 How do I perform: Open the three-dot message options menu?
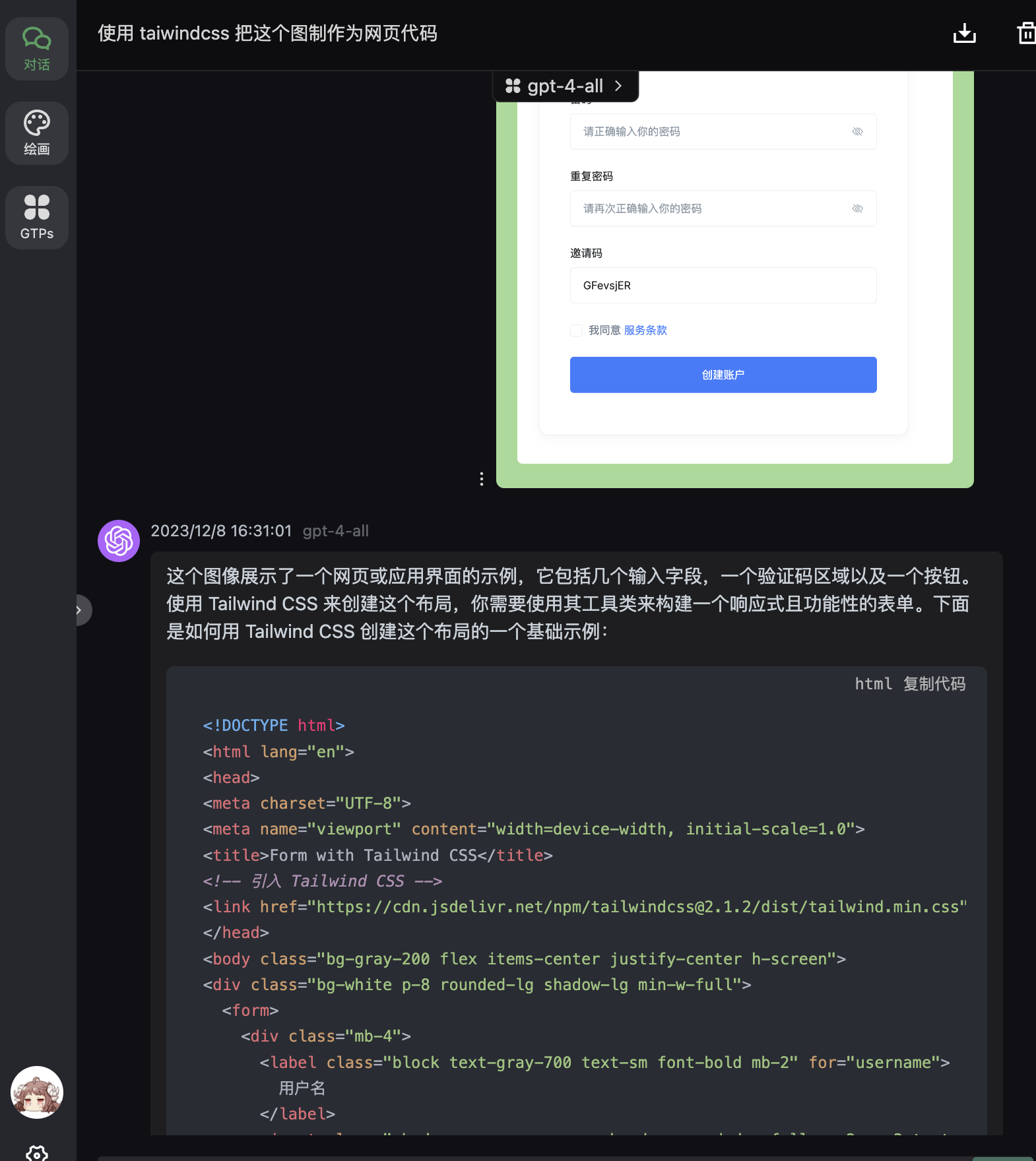[482, 479]
